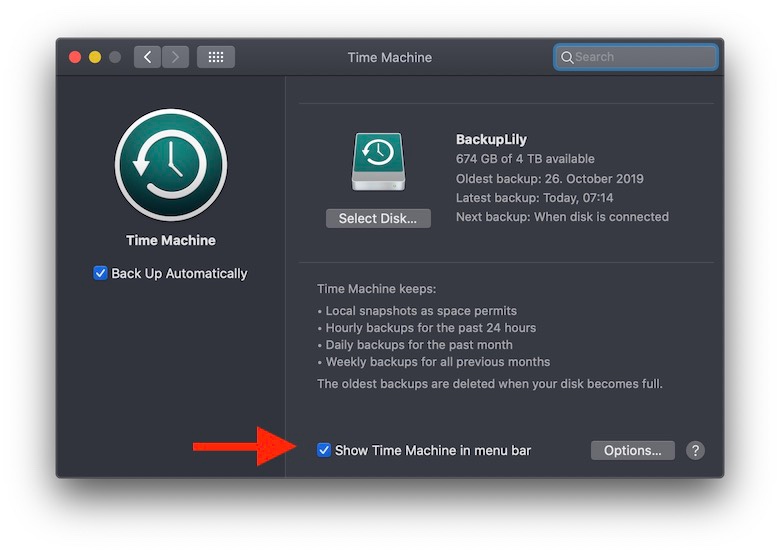Screen dimensions: 780x552
Task: Click 'Time Machine keeps:' heading
Action: tap(376, 289)
